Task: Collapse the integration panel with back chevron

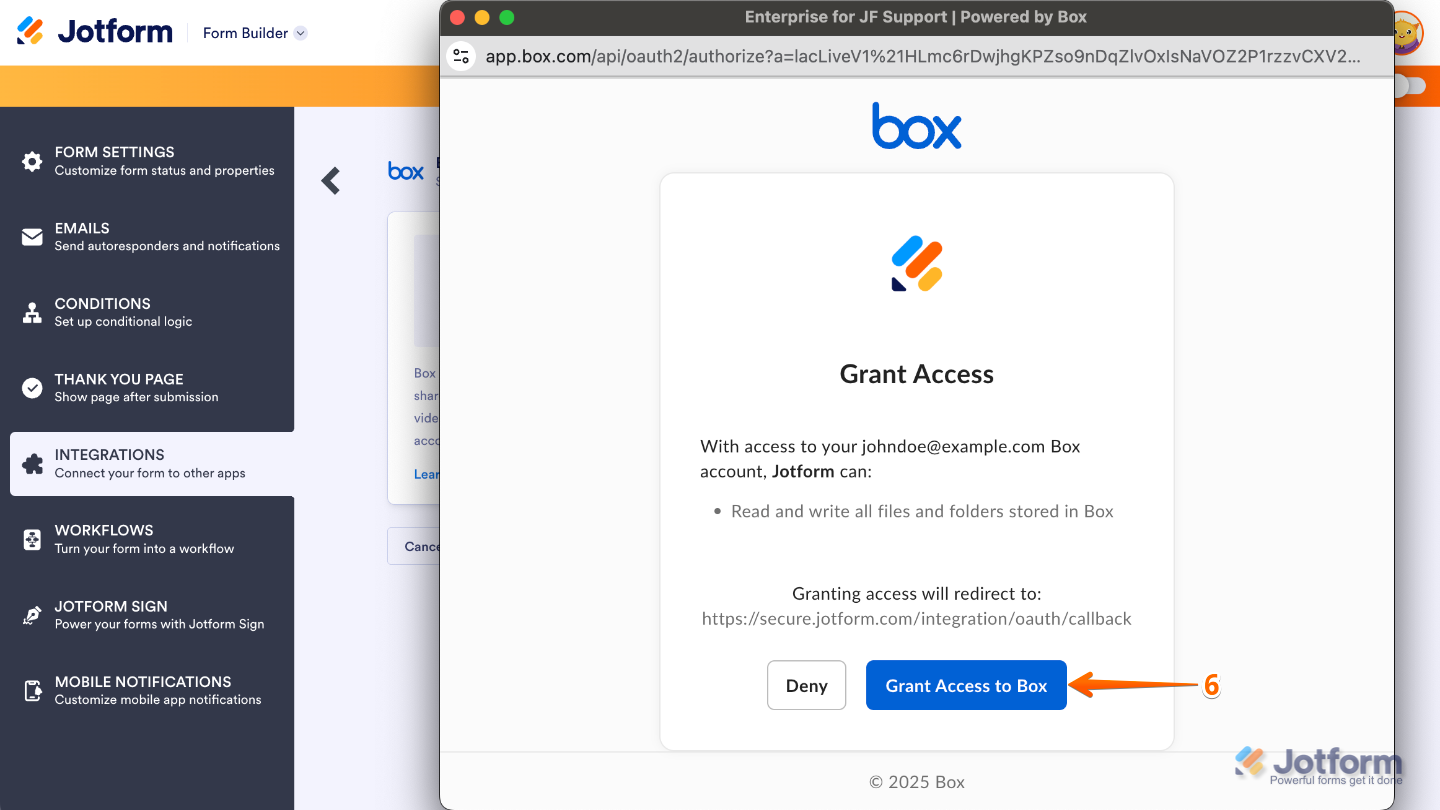Action: pos(331,181)
